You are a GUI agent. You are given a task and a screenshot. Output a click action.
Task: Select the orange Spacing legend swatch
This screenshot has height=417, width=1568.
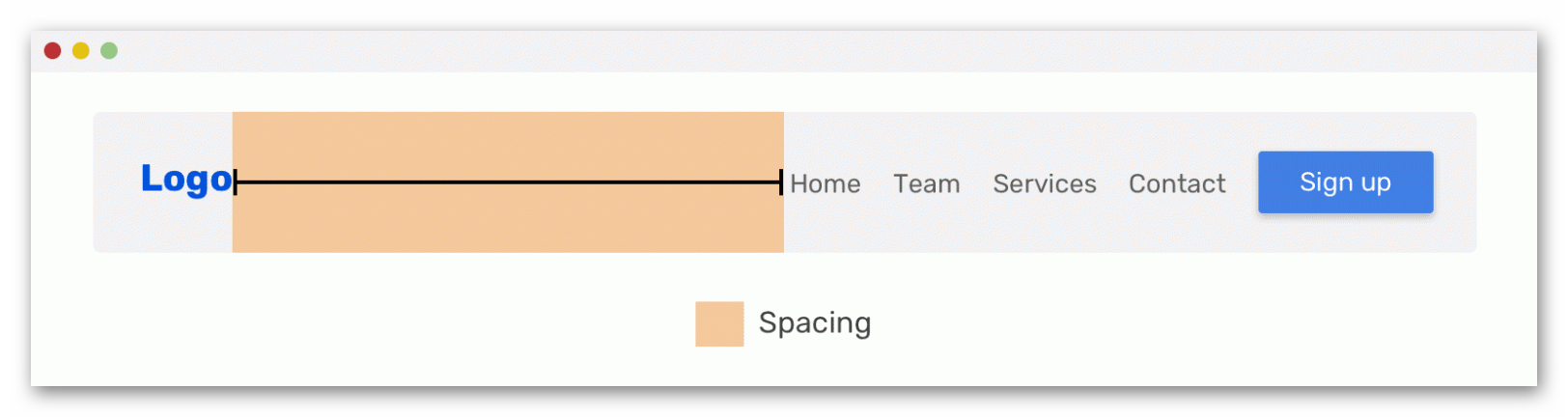[x=719, y=323]
